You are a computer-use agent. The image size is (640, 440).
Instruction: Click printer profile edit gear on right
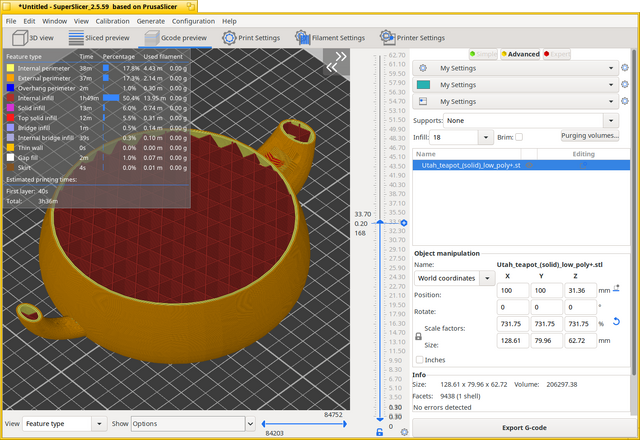624,101
